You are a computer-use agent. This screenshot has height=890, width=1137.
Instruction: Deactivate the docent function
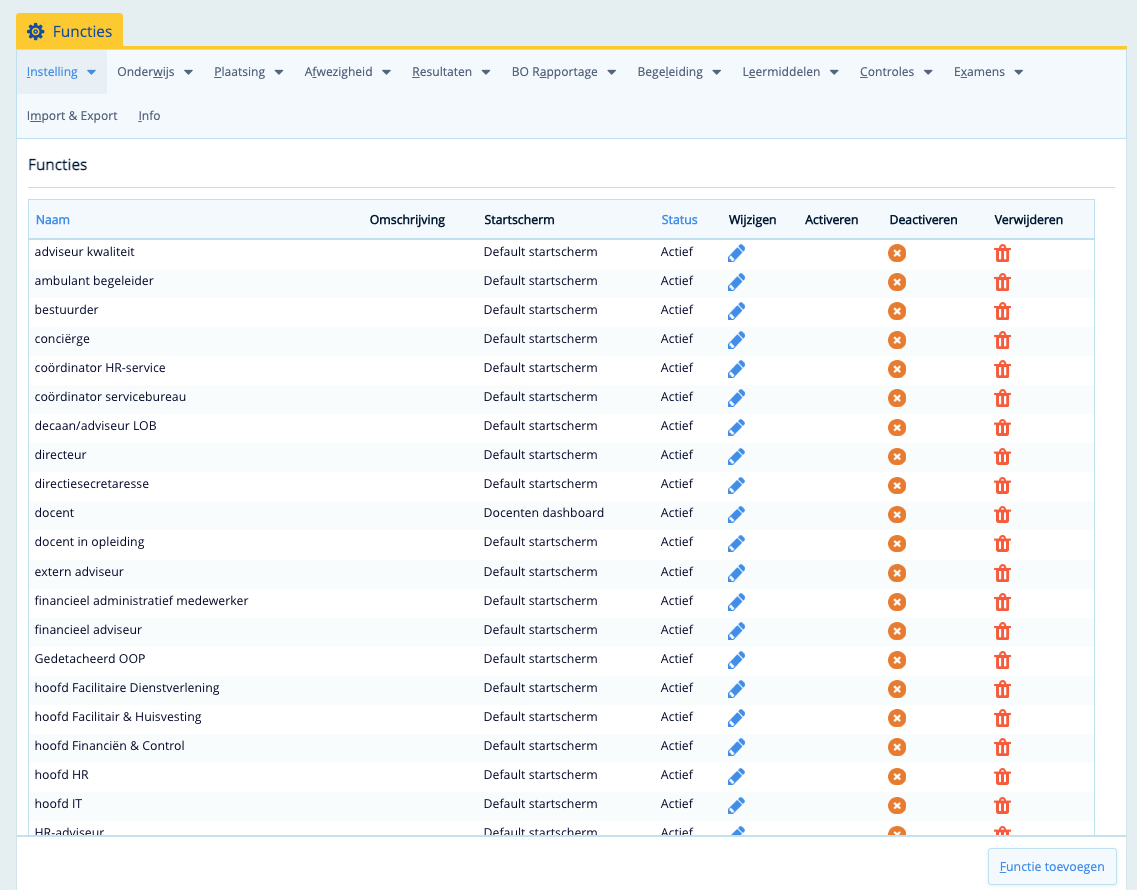point(897,514)
